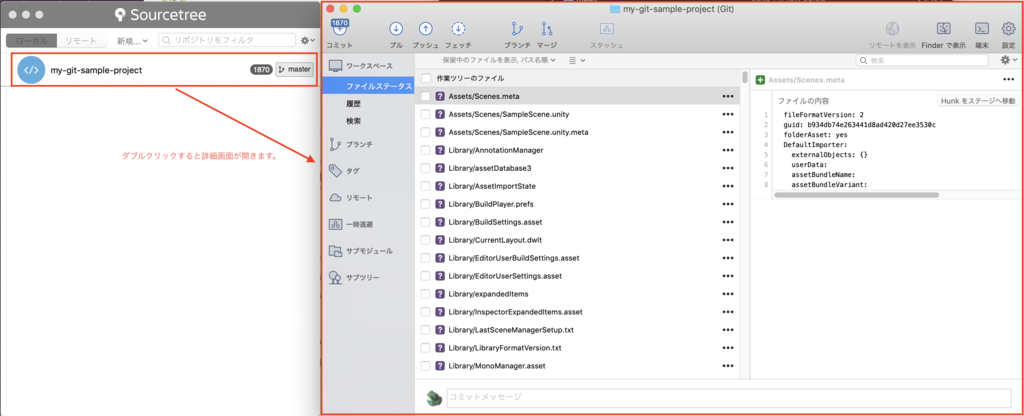Click the Stash (スタッシュ) toolbar icon

[606, 29]
